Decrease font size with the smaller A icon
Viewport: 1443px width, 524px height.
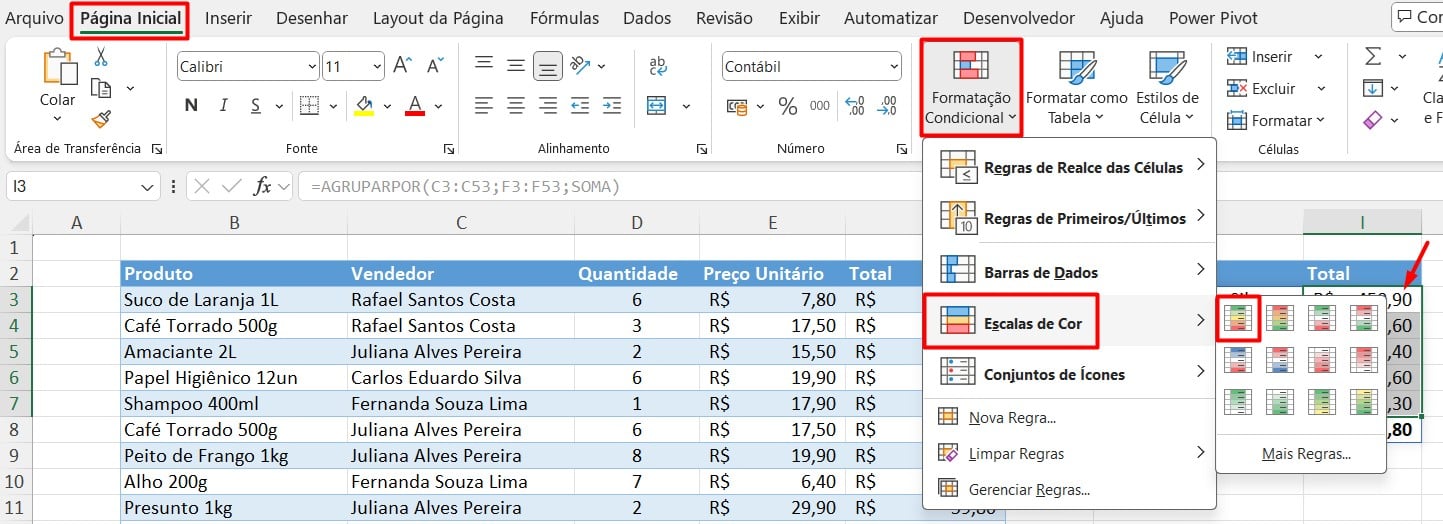pos(434,66)
